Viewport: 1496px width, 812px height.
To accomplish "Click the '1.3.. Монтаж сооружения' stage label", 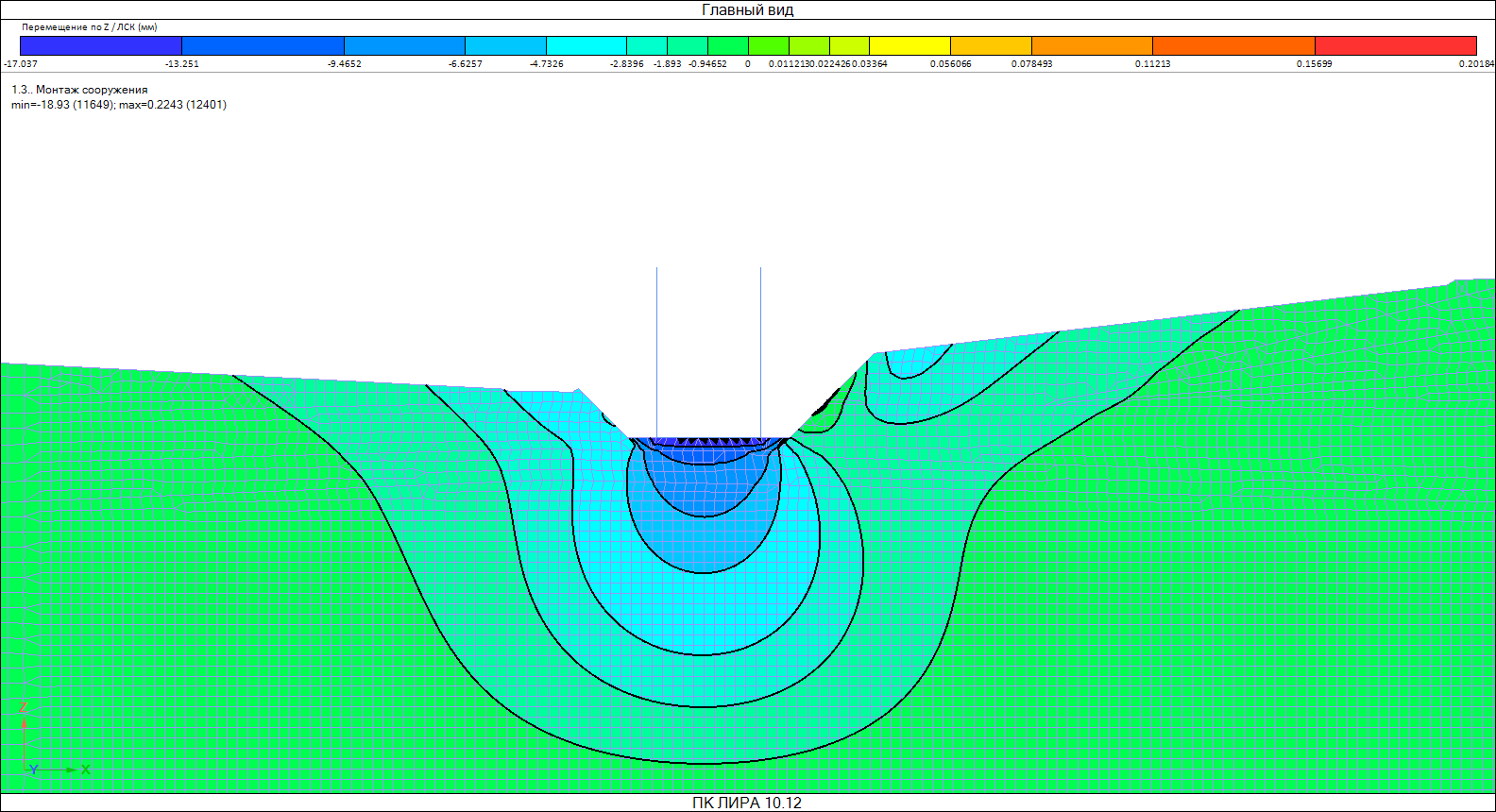I will (79, 90).
